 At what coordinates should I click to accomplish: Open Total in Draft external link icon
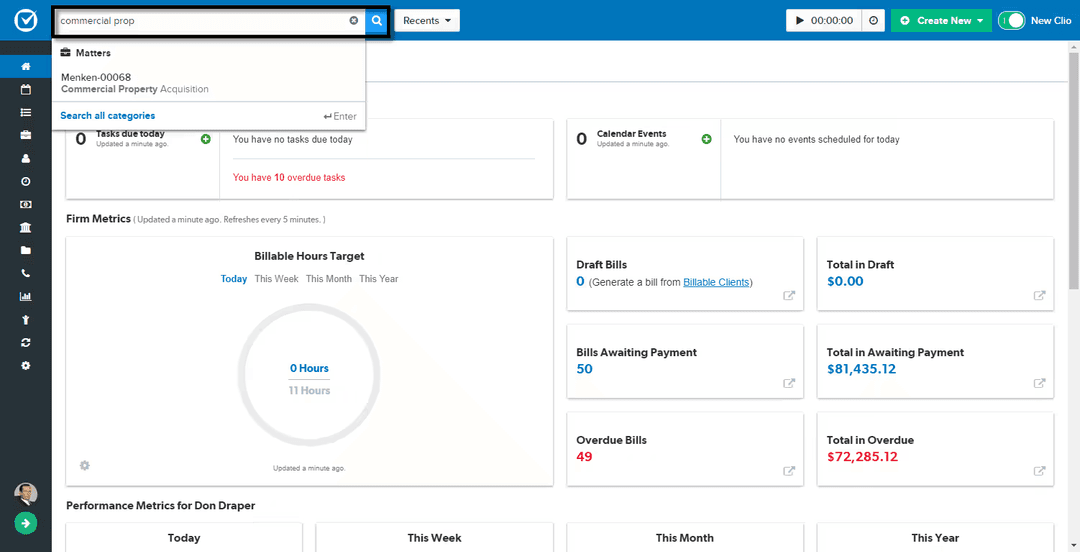pyautogui.click(x=1040, y=296)
